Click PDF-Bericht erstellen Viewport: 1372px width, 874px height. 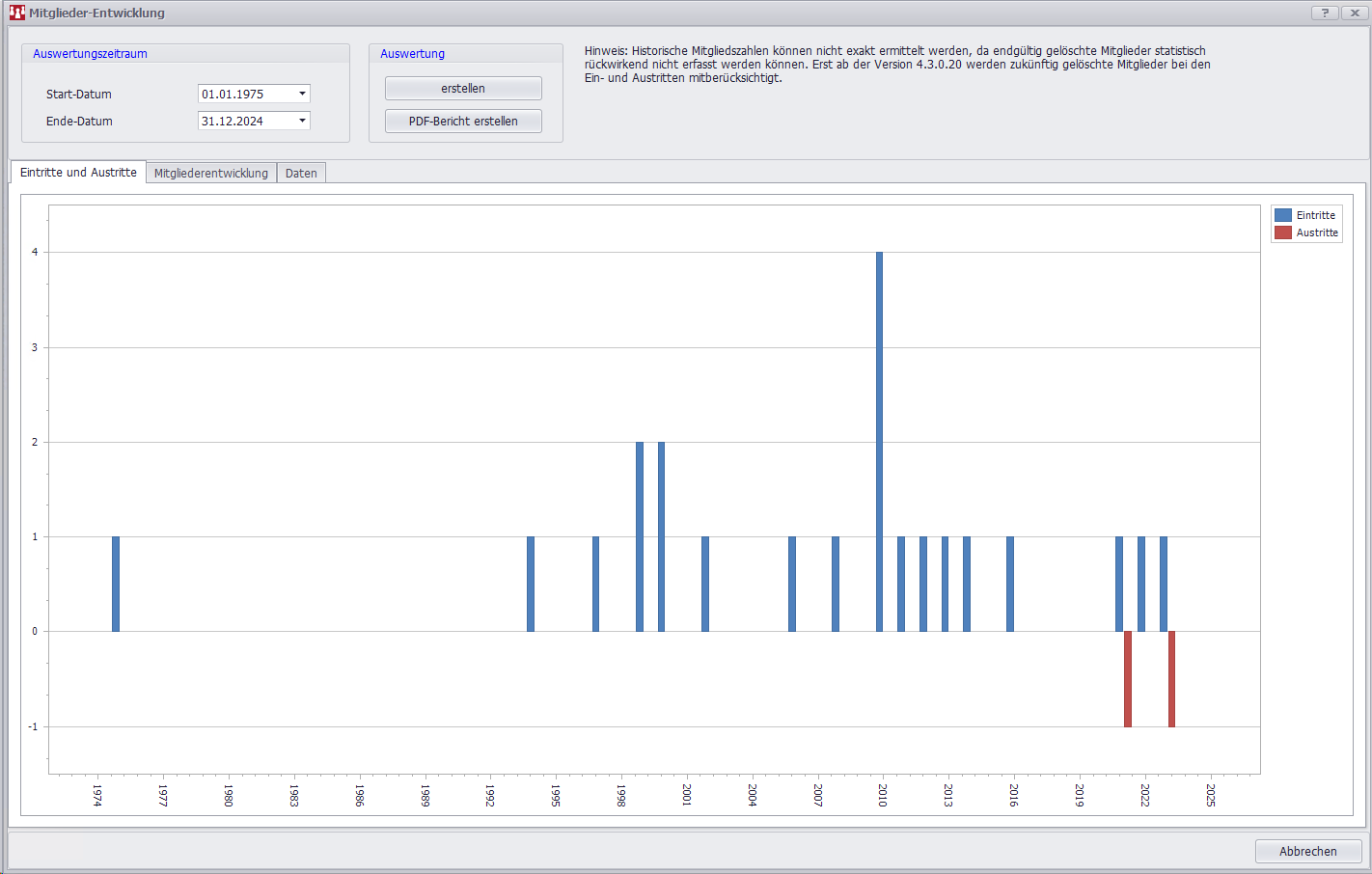tap(463, 121)
